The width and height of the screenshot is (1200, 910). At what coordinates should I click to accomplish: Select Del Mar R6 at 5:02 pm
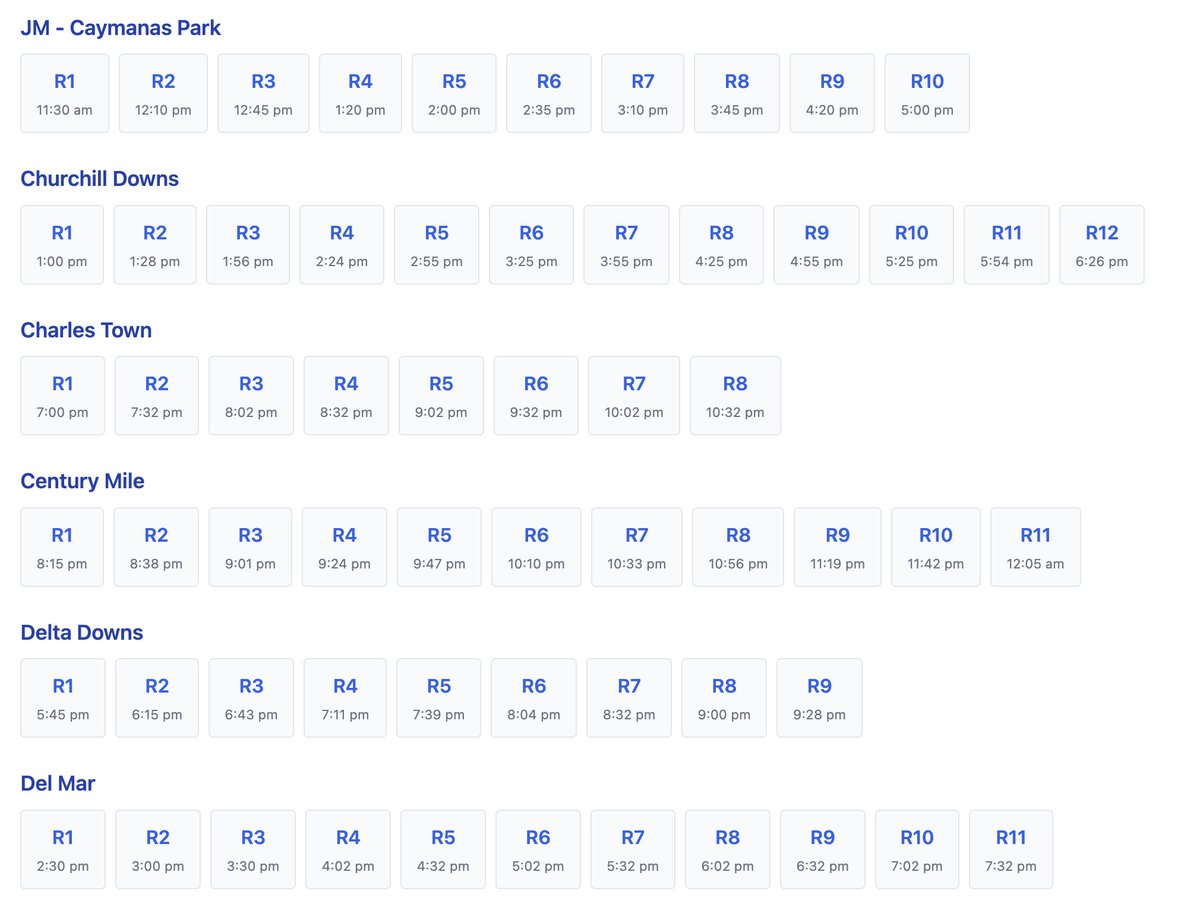[x=538, y=849]
